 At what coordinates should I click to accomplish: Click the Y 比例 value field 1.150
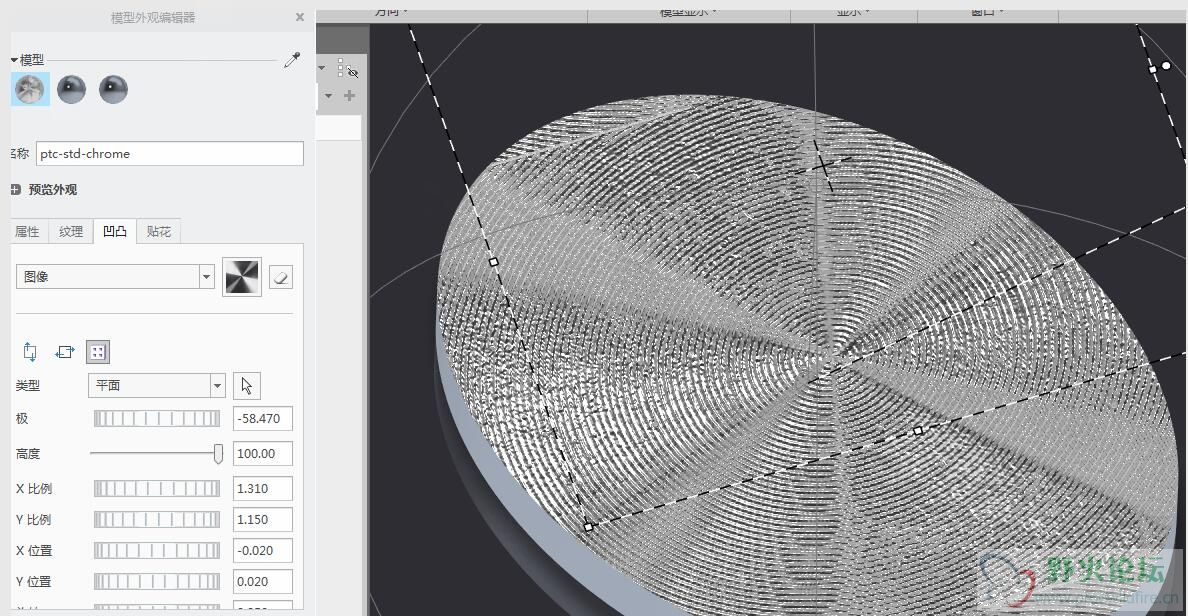[x=262, y=520]
